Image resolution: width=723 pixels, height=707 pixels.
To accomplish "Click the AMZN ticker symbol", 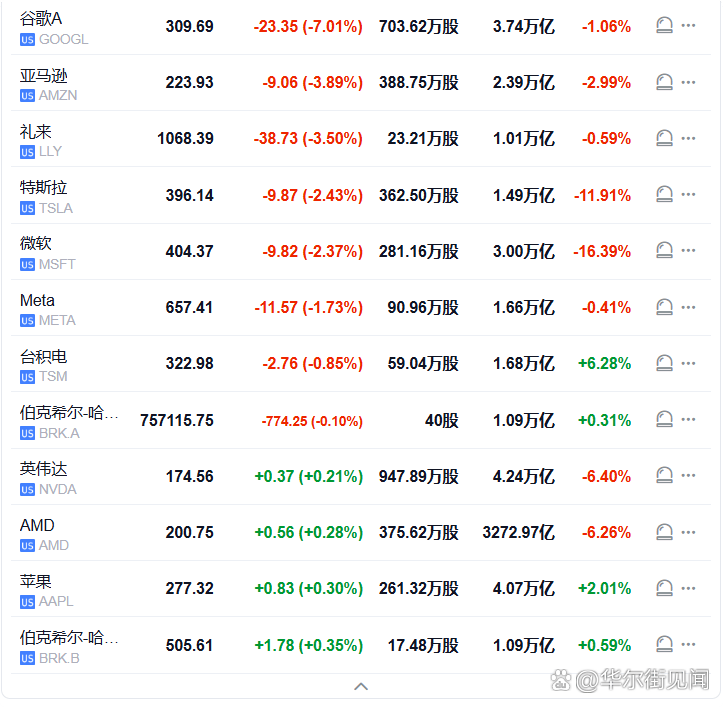I will (58, 95).
